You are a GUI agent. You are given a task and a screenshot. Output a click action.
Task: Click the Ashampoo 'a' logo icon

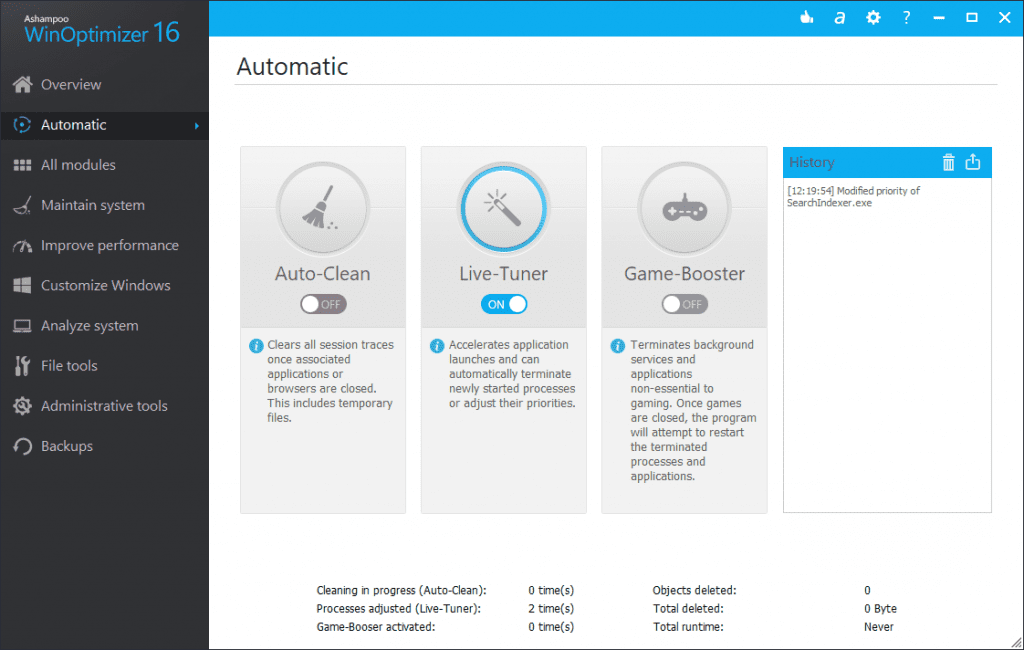point(839,17)
